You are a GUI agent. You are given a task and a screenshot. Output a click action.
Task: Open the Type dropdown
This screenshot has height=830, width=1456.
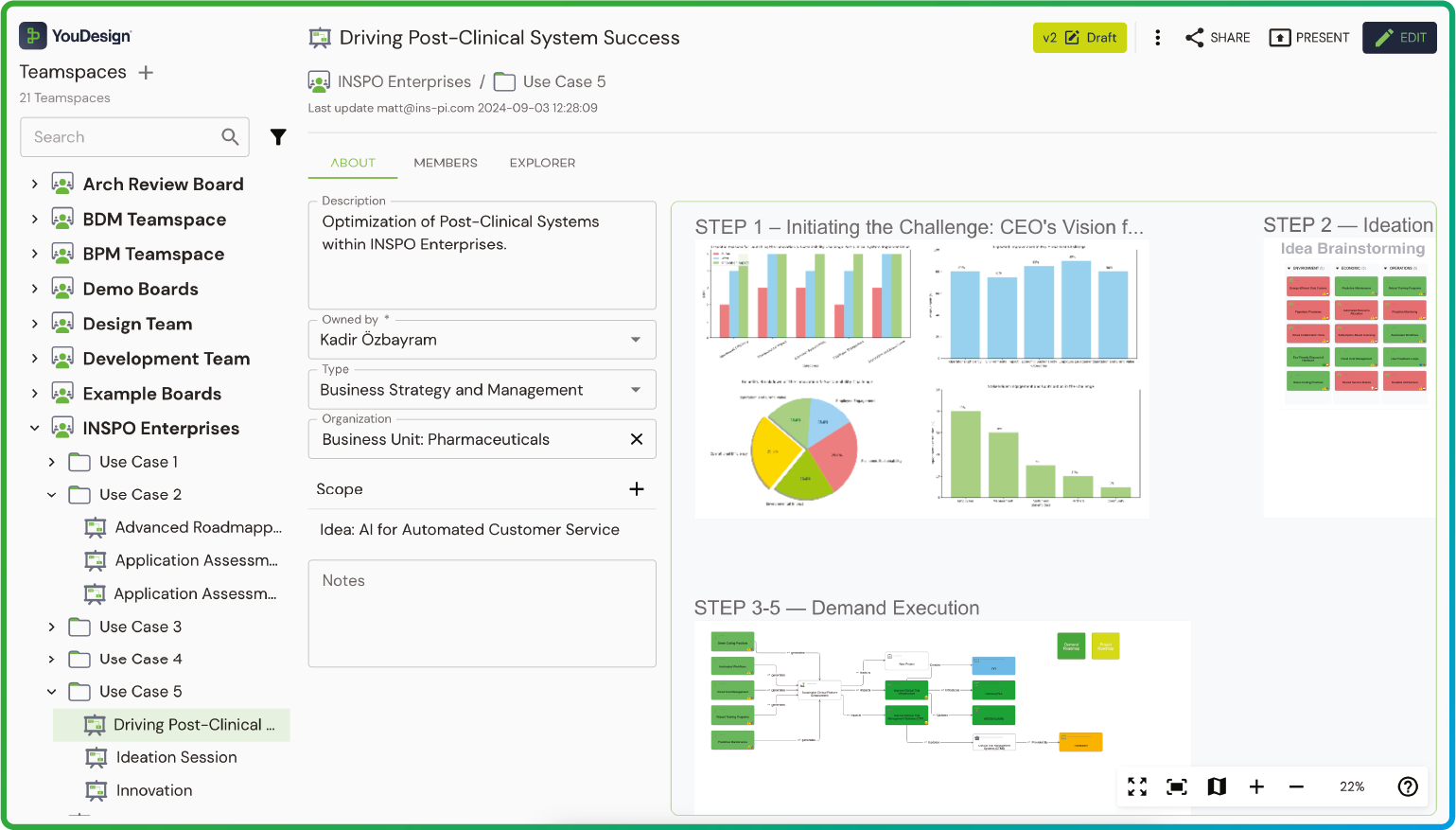pos(636,390)
